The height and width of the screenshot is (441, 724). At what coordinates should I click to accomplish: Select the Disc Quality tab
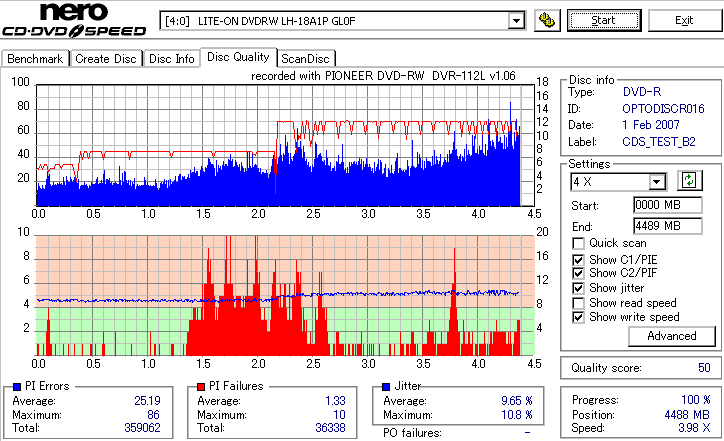click(x=238, y=57)
